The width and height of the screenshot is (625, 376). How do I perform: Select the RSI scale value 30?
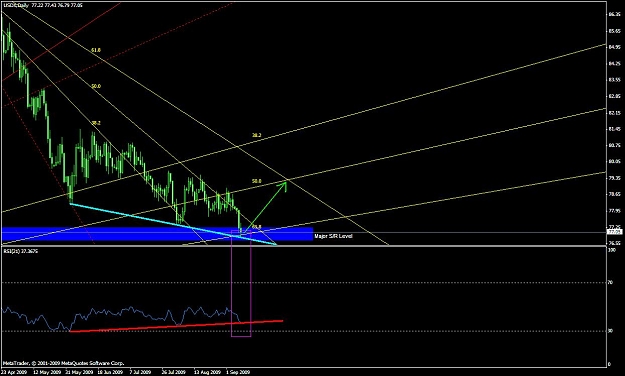pos(611,331)
